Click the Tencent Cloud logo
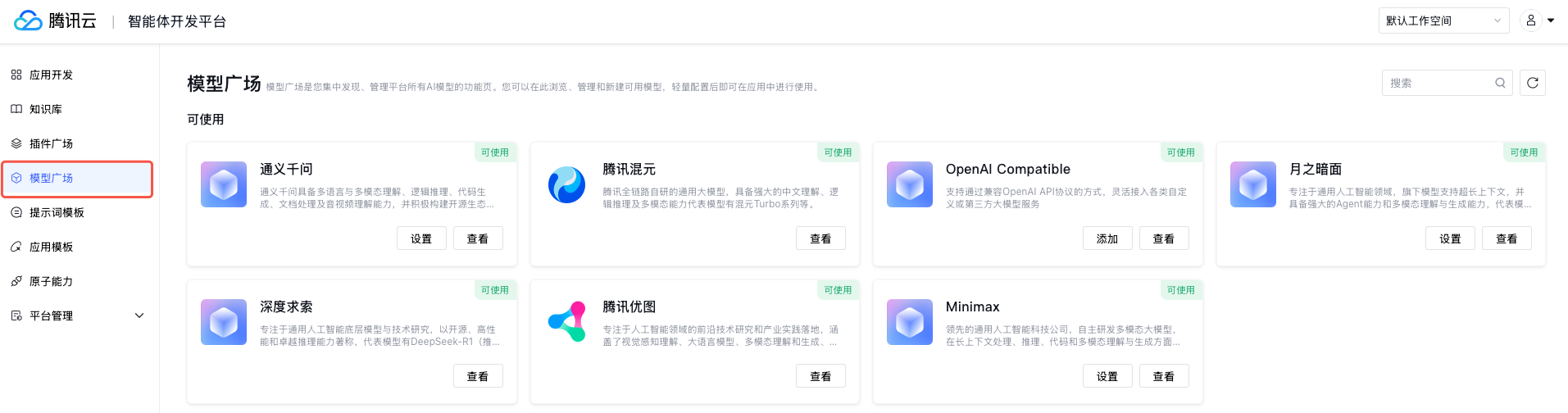 pos(55,20)
